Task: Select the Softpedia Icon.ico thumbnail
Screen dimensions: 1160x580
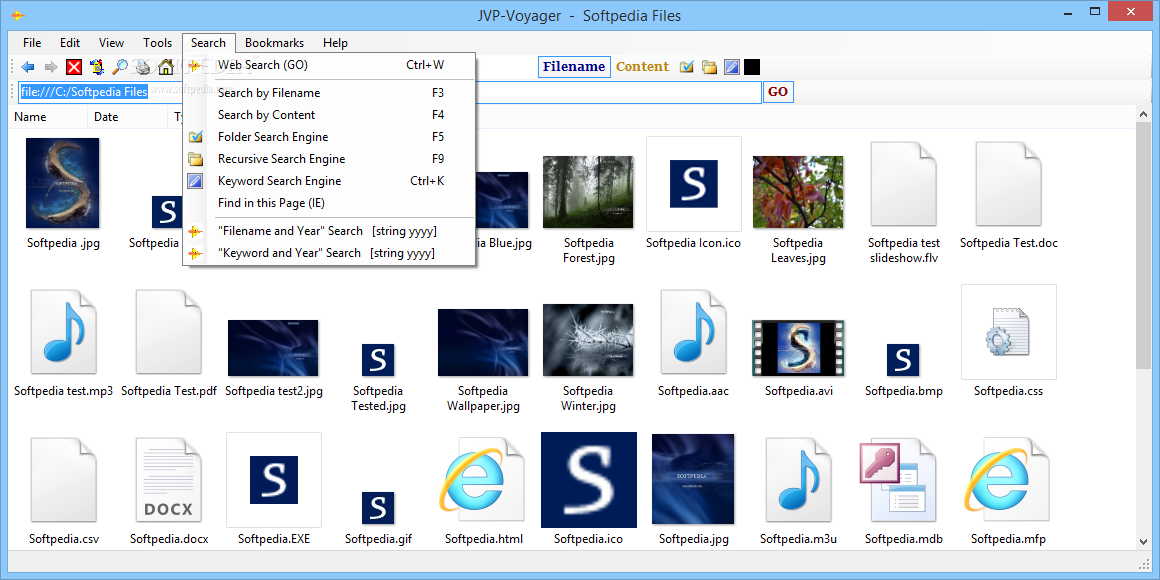Action: point(693,183)
